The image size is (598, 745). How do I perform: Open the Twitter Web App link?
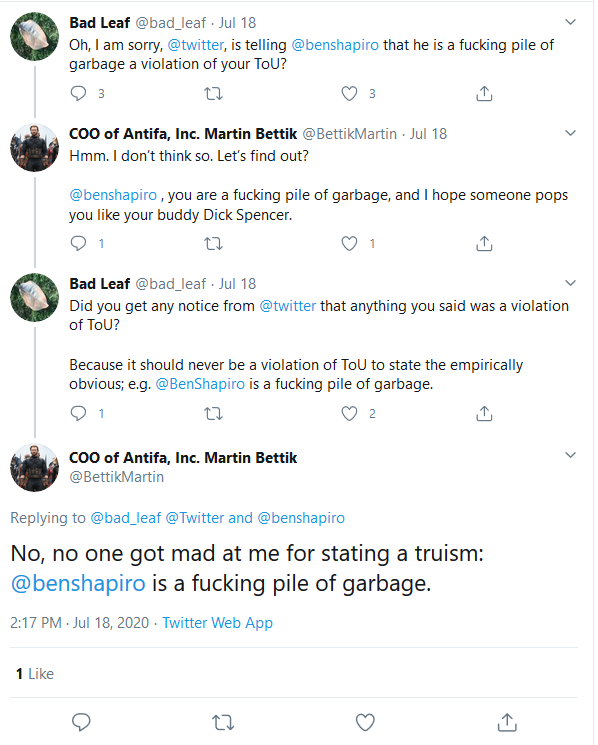pos(218,622)
